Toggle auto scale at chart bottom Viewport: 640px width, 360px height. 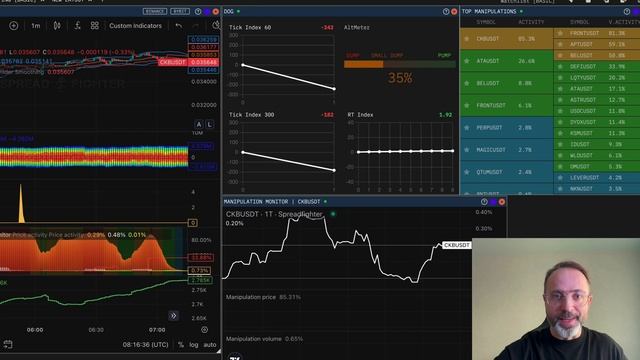click(x=210, y=345)
